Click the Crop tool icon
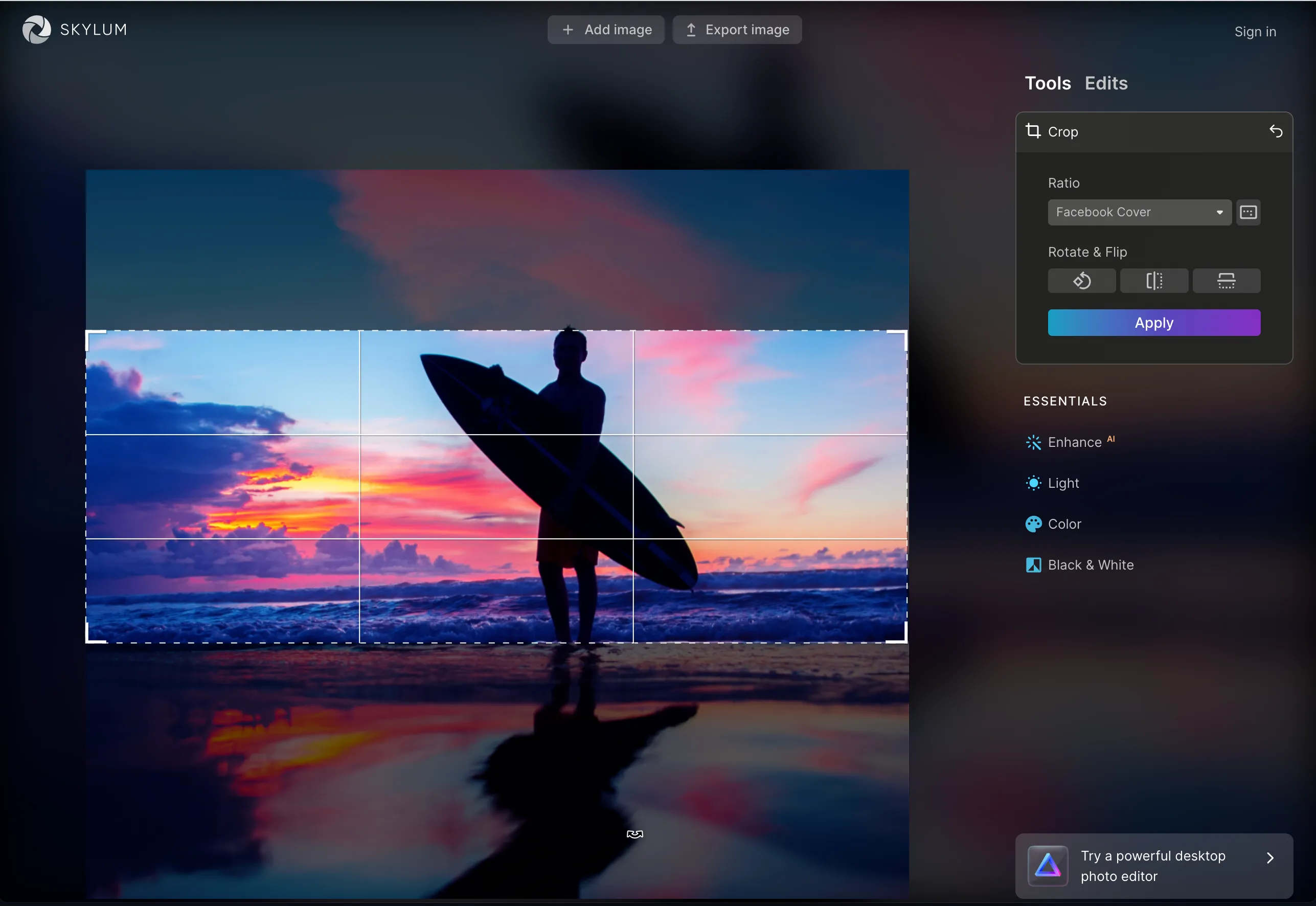Viewport: 1316px width, 906px height. [1033, 132]
